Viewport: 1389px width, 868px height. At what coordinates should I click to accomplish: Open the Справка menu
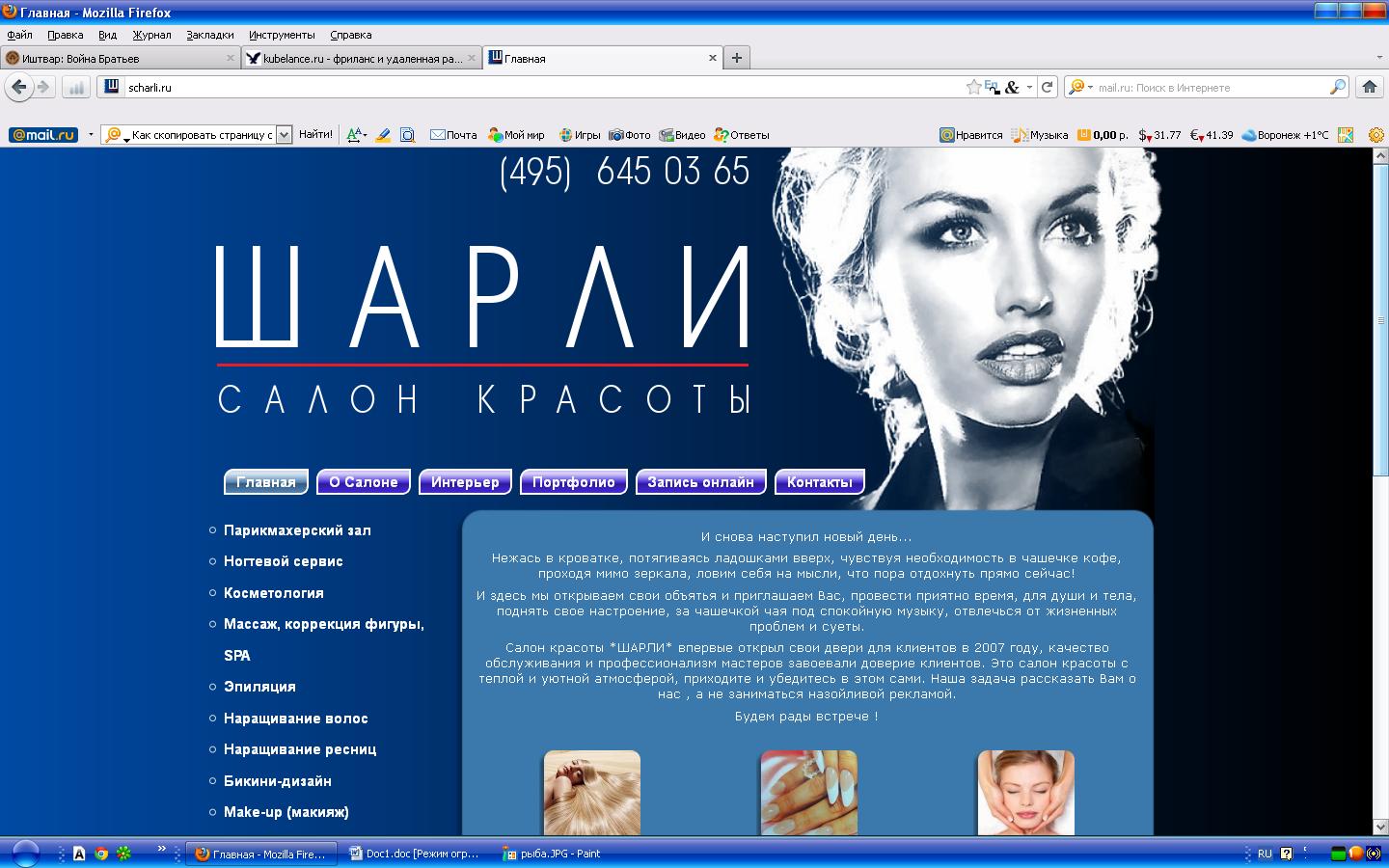coord(350,35)
